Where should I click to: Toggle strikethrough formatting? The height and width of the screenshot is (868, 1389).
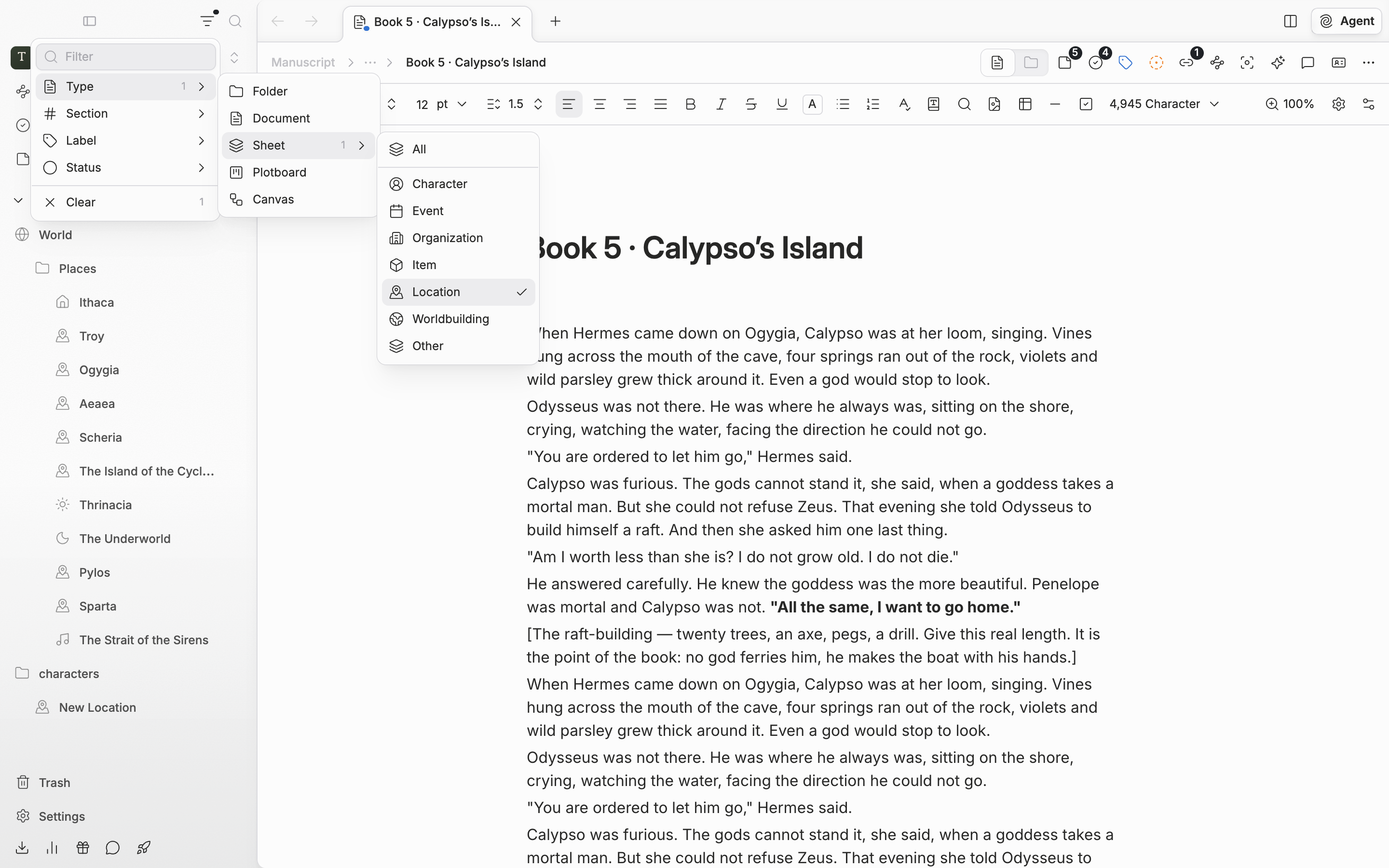coord(751,104)
